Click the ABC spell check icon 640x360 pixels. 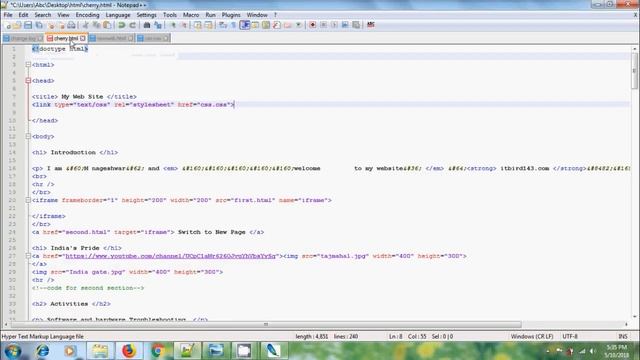click(371, 25)
